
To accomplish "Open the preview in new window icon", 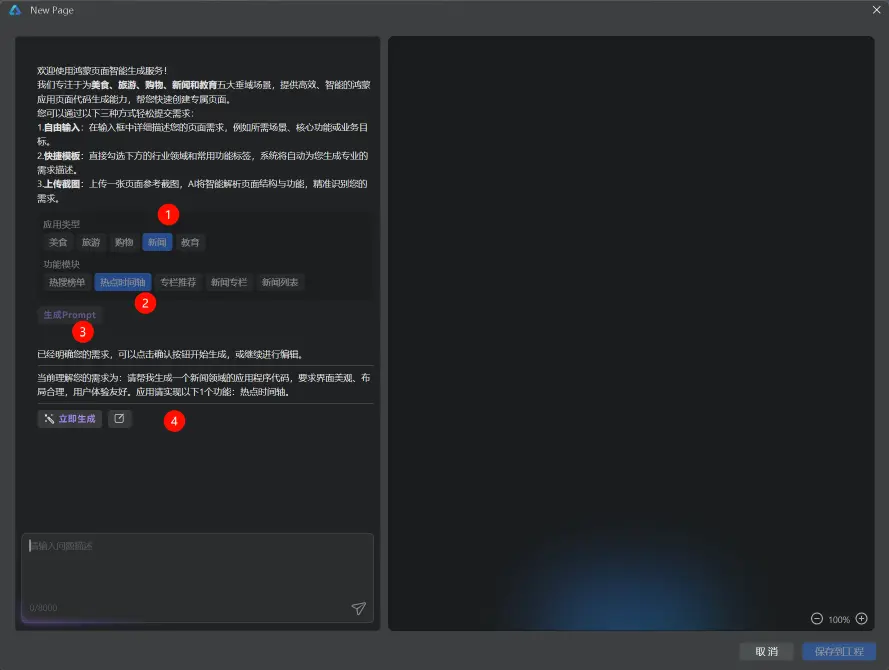I will [119, 419].
